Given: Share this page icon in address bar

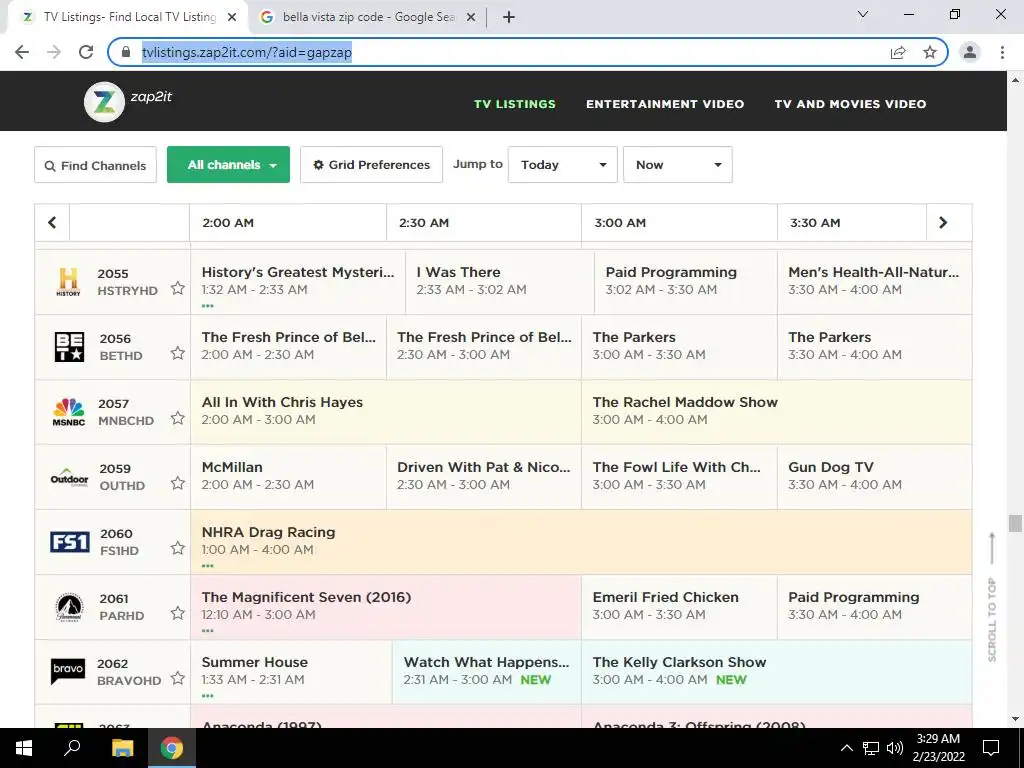Looking at the screenshot, I should [x=898, y=52].
